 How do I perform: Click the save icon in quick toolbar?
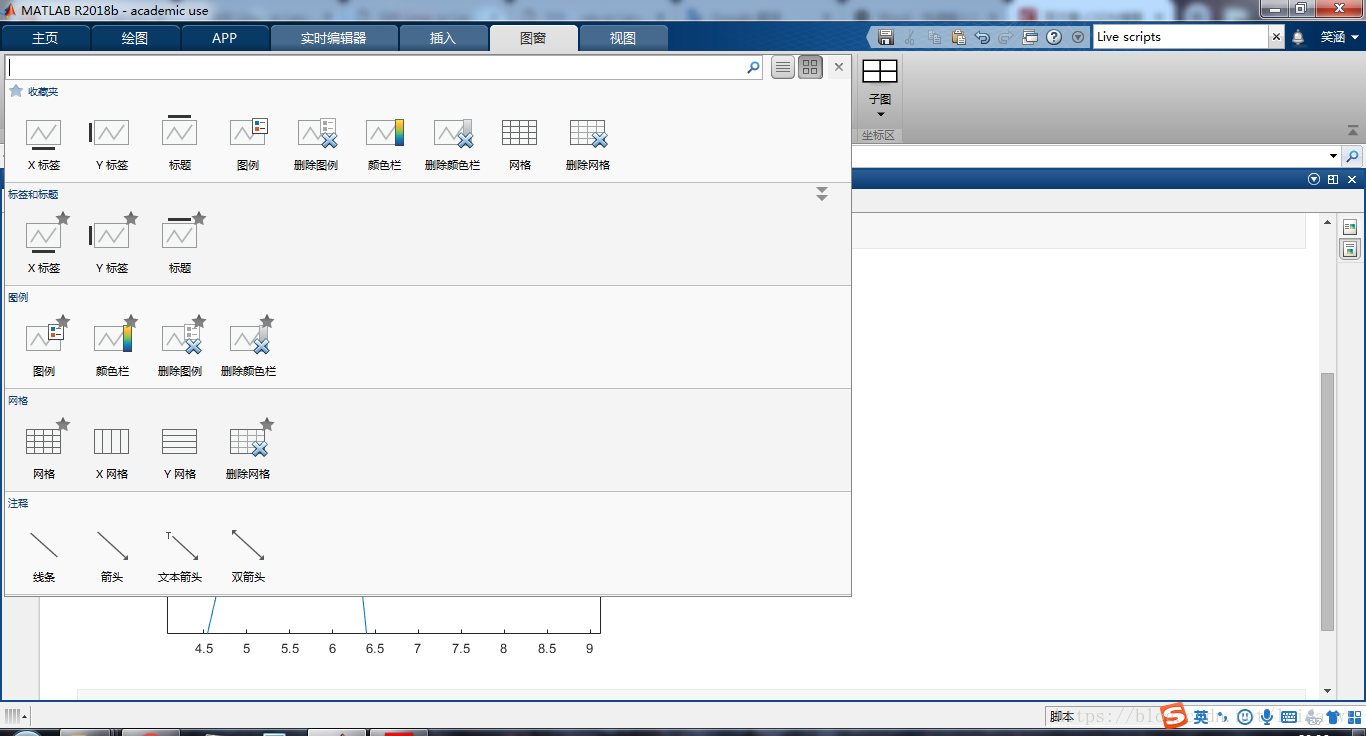point(886,37)
